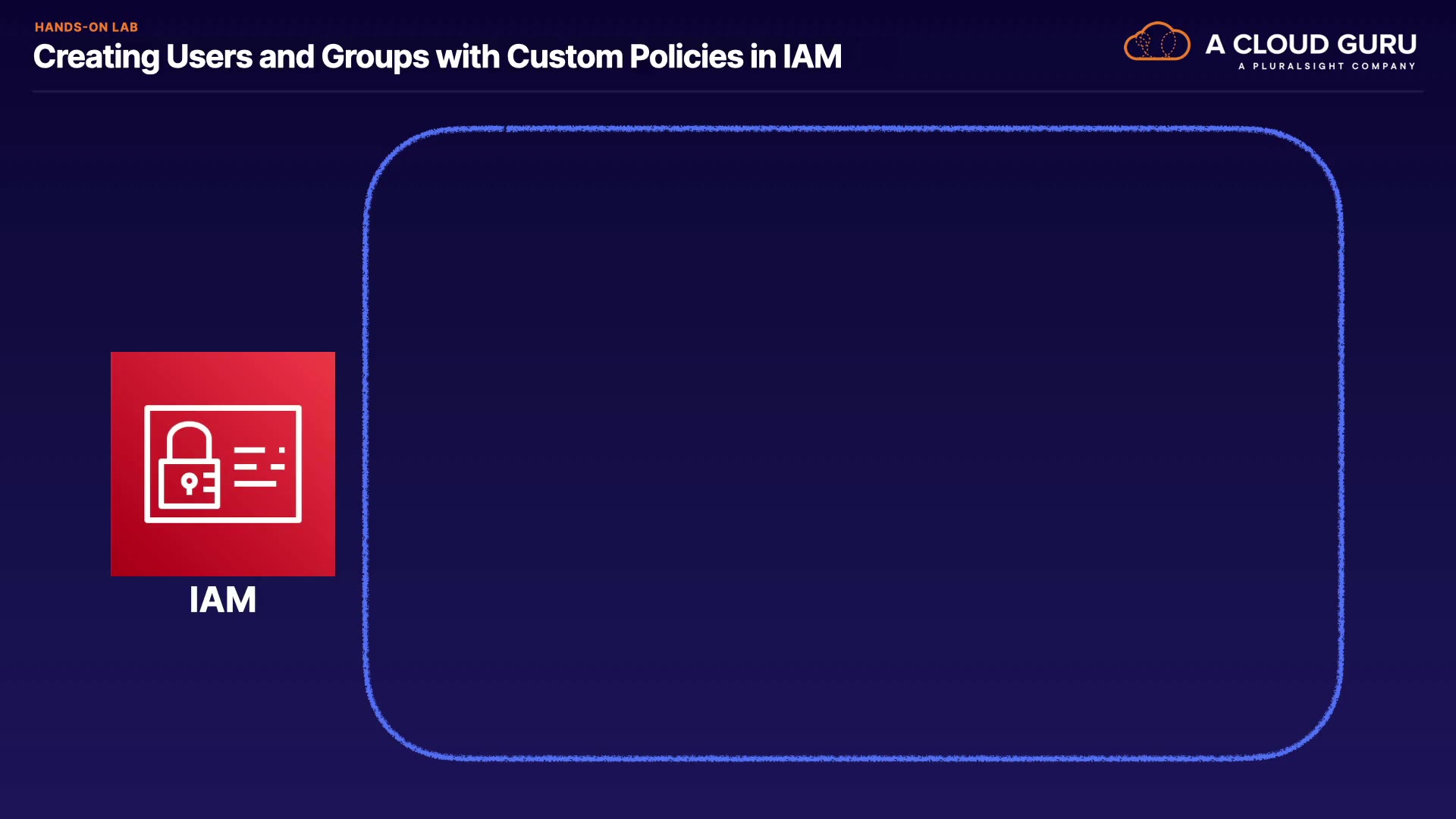The width and height of the screenshot is (1456, 819).
Task: Click the A CLOUD GURU wordmark
Action: 1310,44
